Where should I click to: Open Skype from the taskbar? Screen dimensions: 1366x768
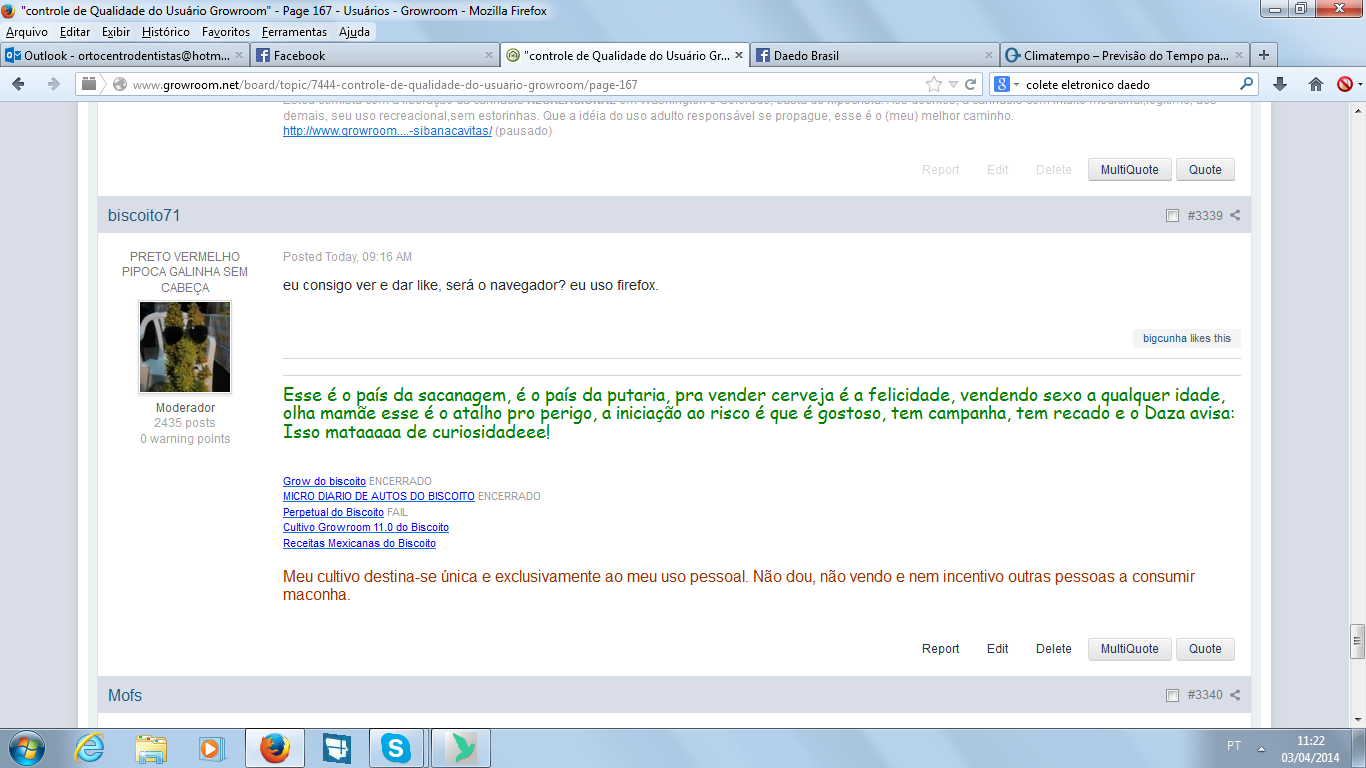396,748
